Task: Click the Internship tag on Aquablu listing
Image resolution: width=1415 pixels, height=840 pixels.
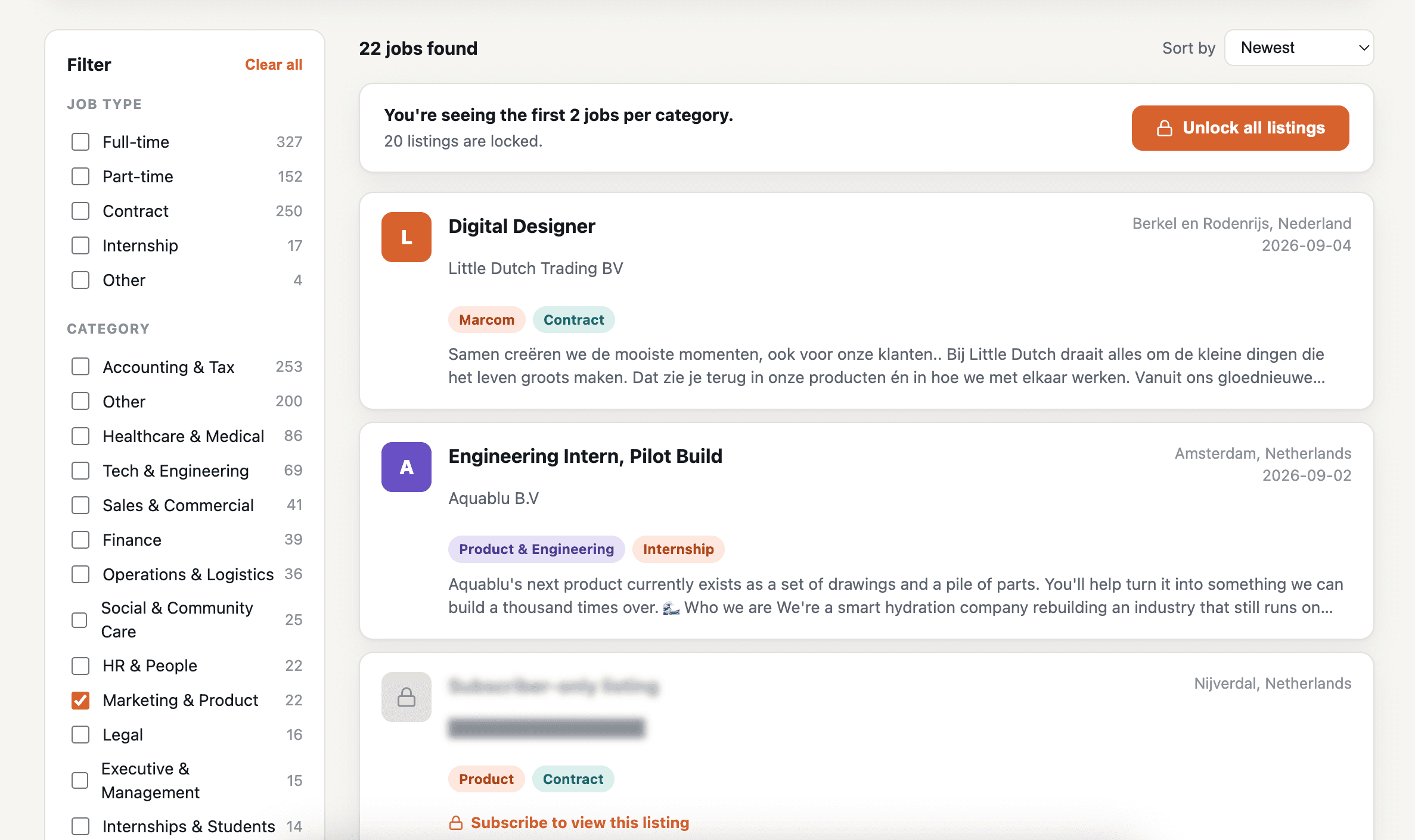Action: [x=678, y=549]
